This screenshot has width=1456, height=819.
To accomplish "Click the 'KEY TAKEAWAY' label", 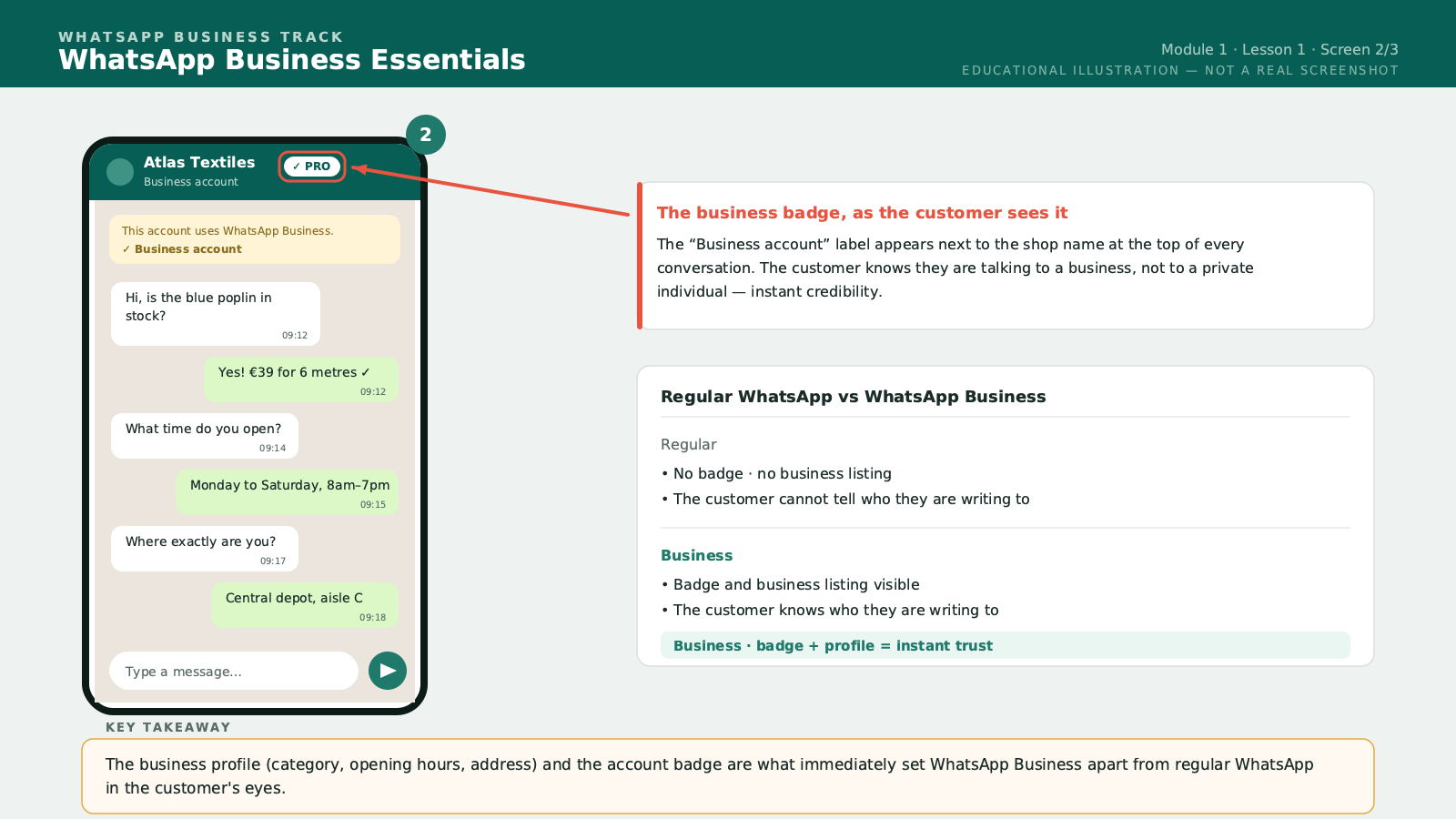I will 168,727.
